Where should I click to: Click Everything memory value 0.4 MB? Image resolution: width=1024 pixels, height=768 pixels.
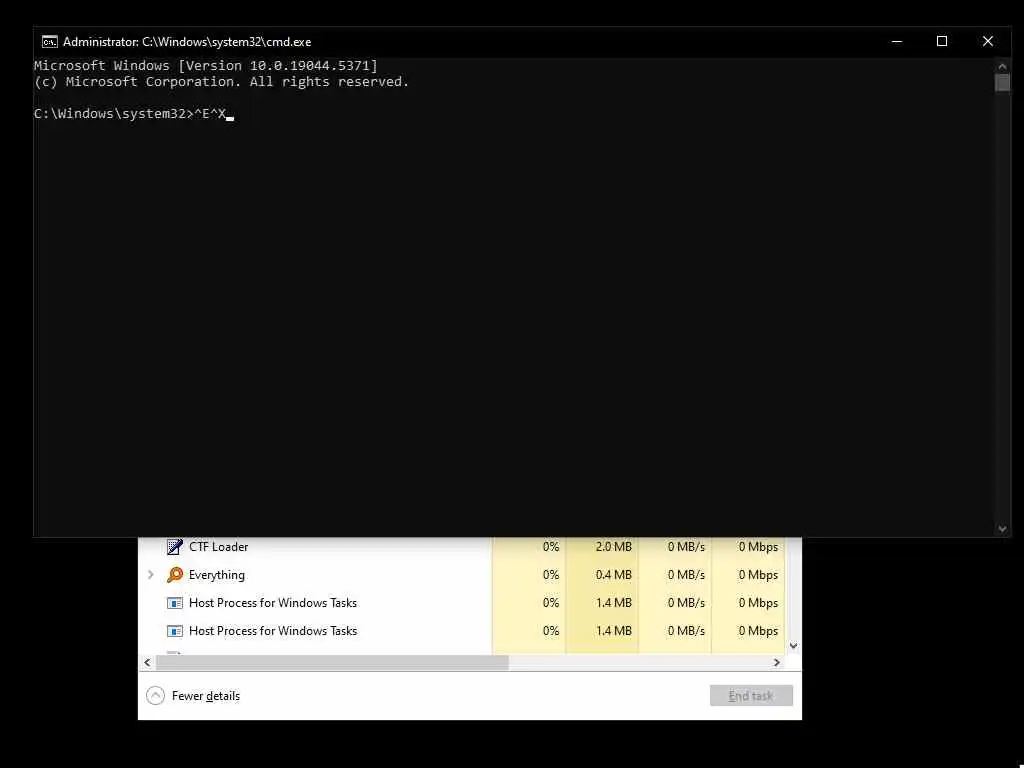613,575
